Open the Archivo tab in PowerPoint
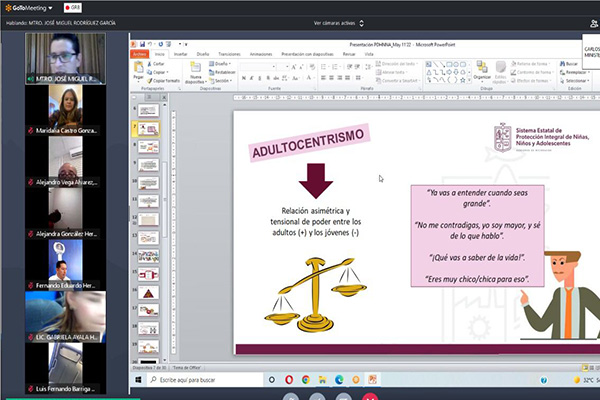Screen dimensions: 600x400 (142, 54)
